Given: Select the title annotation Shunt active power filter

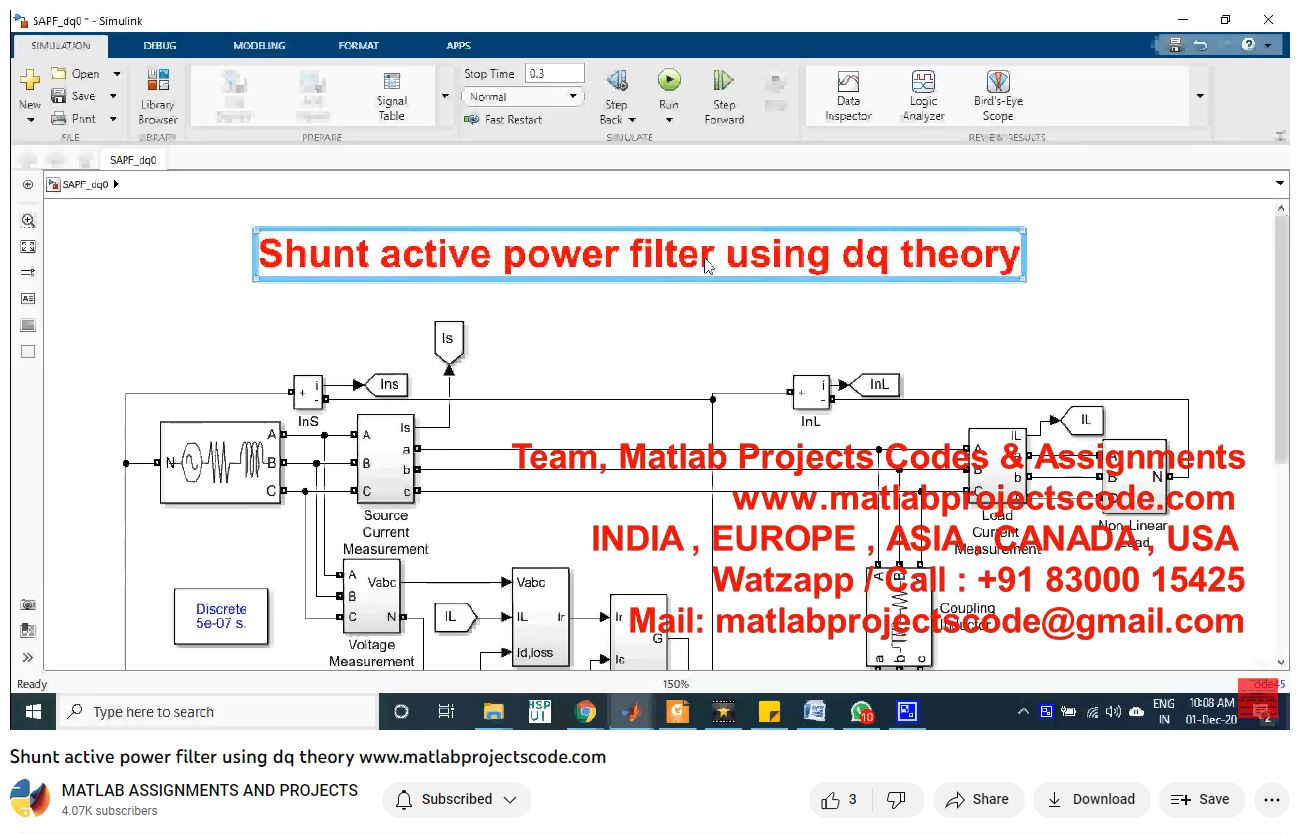Looking at the screenshot, I should 639,254.
